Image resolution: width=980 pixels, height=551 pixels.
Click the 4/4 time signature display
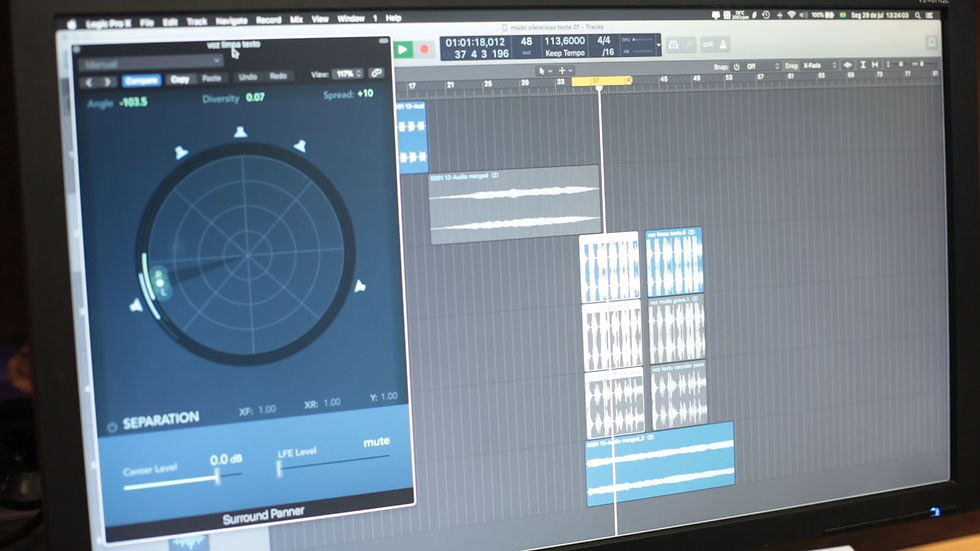[x=604, y=40]
